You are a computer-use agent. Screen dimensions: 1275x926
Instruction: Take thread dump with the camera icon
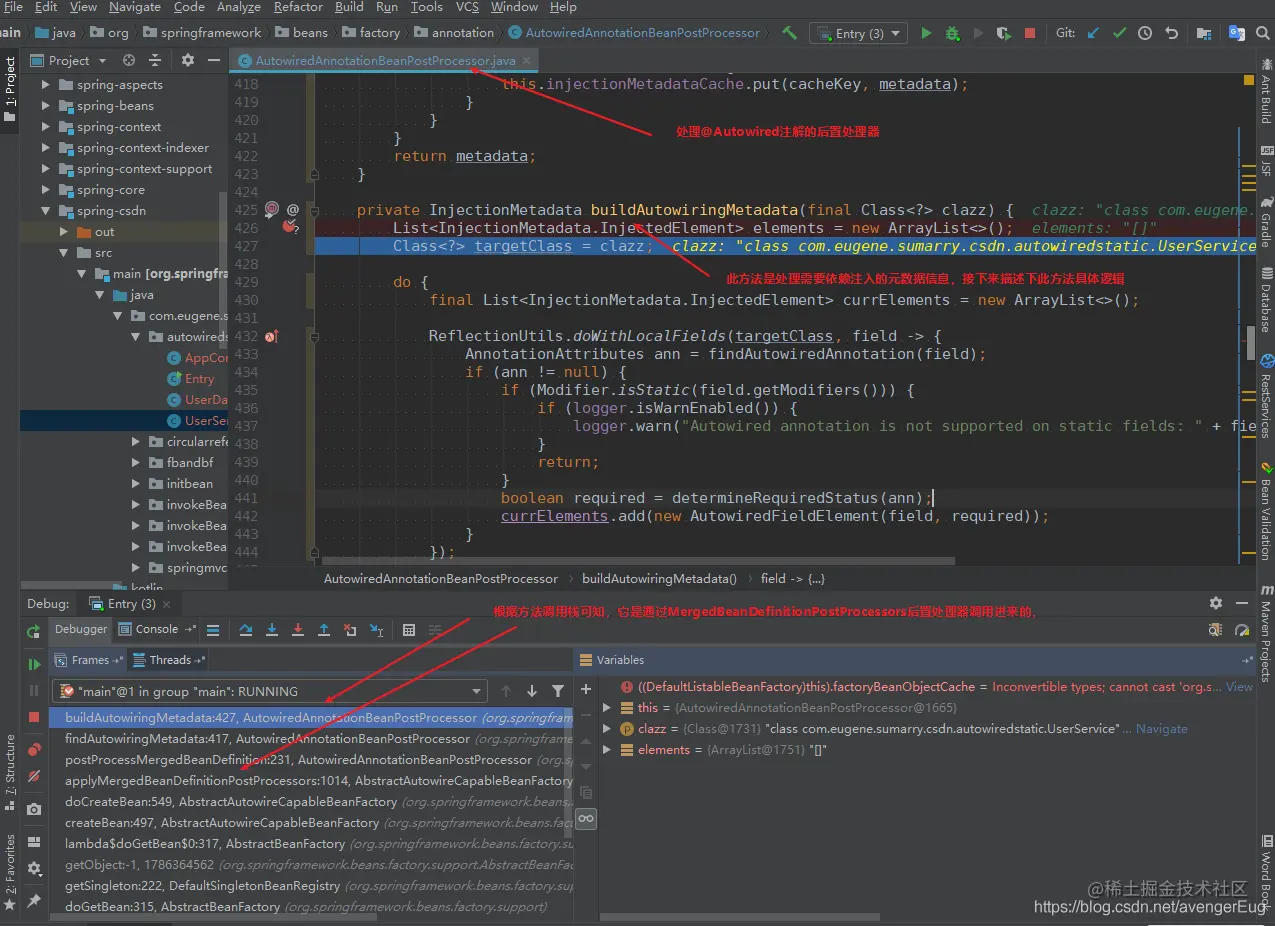tap(34, 809)
